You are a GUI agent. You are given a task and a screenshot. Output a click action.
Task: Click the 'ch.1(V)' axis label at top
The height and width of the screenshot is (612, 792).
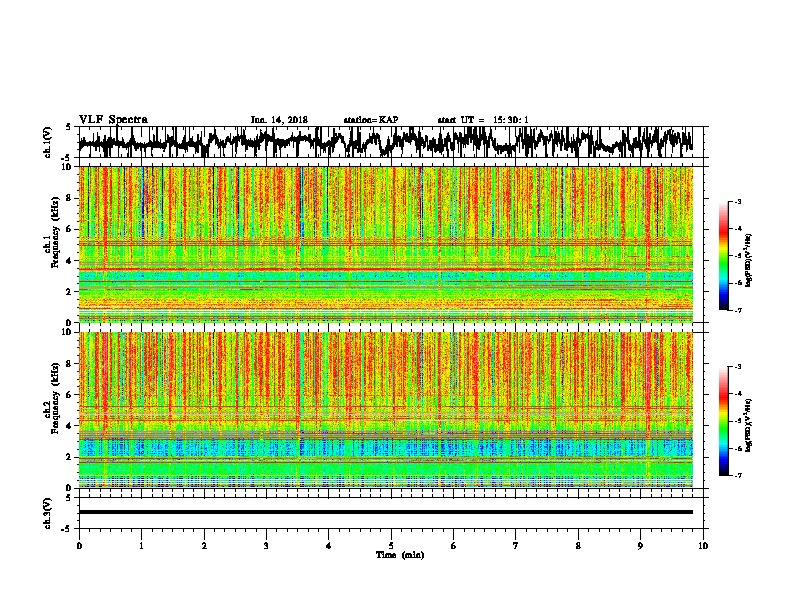[48, 142]
